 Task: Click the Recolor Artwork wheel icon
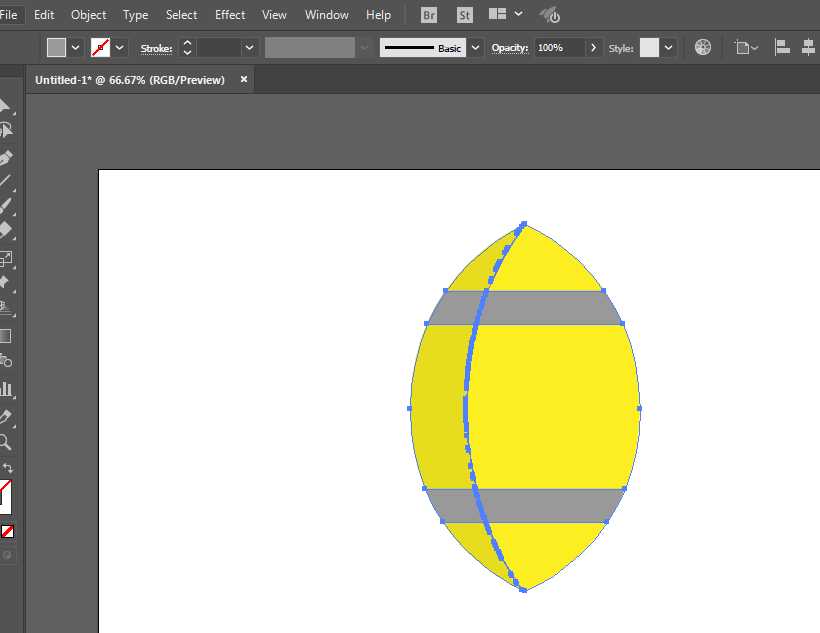click(703, 47)
